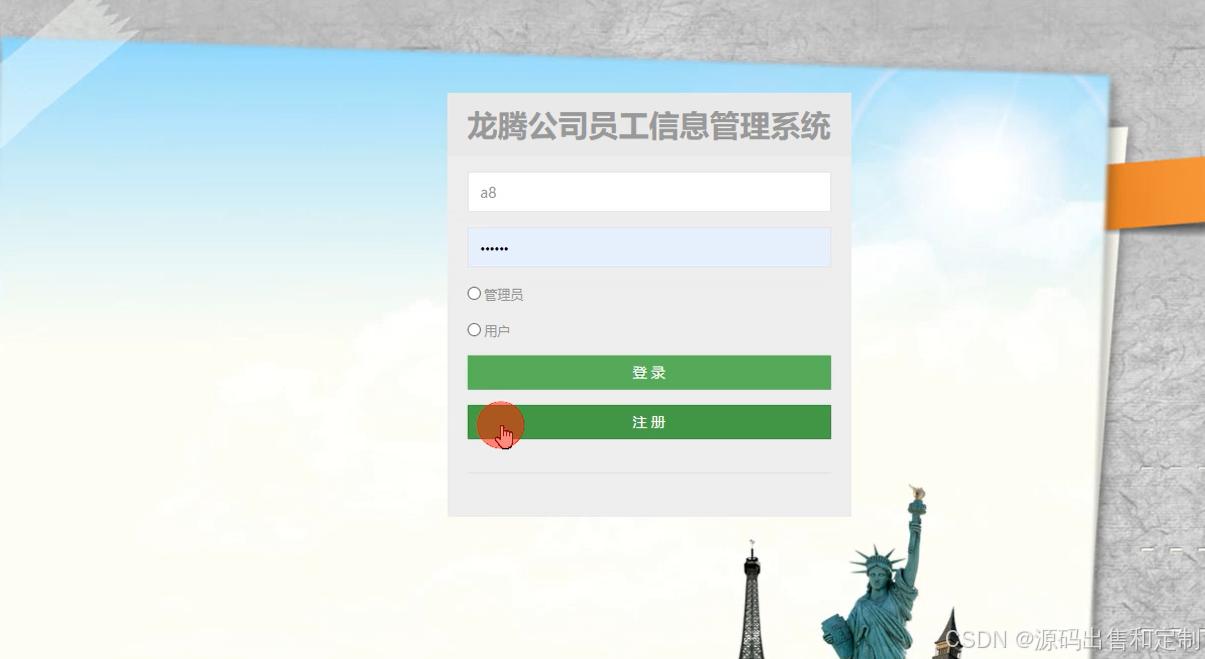Click the username field containing a8
This screenshot has height=659, width=1205.
tap(649, 192)
